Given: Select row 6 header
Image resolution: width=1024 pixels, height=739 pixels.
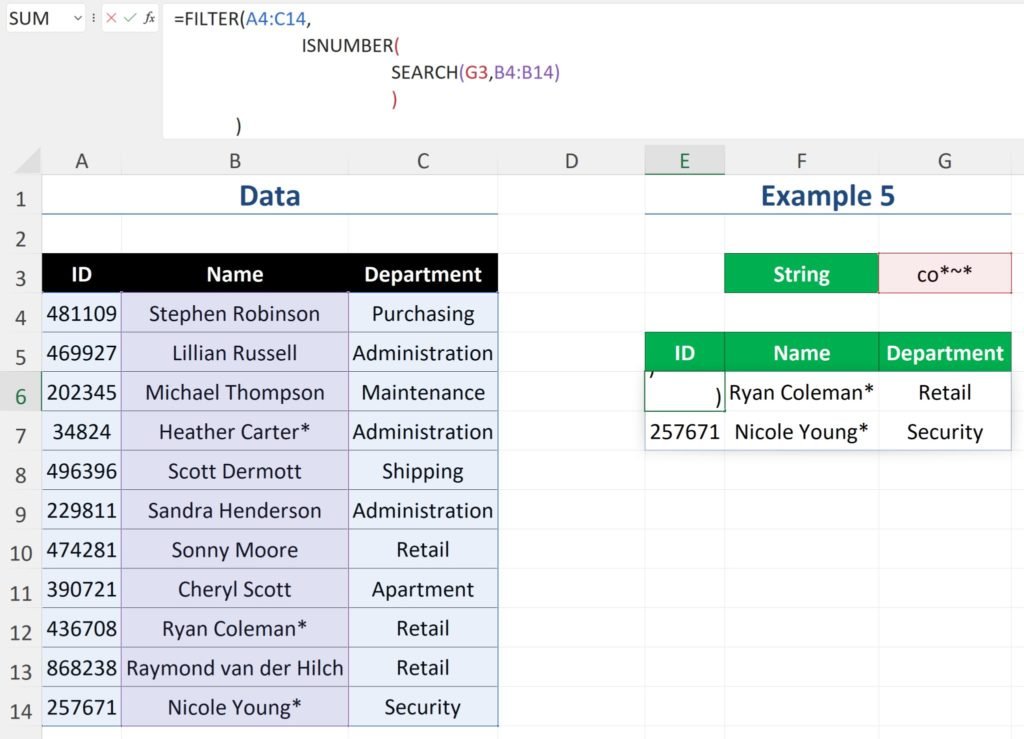Looking at the screenshot, I should click(x=20, y=393).
